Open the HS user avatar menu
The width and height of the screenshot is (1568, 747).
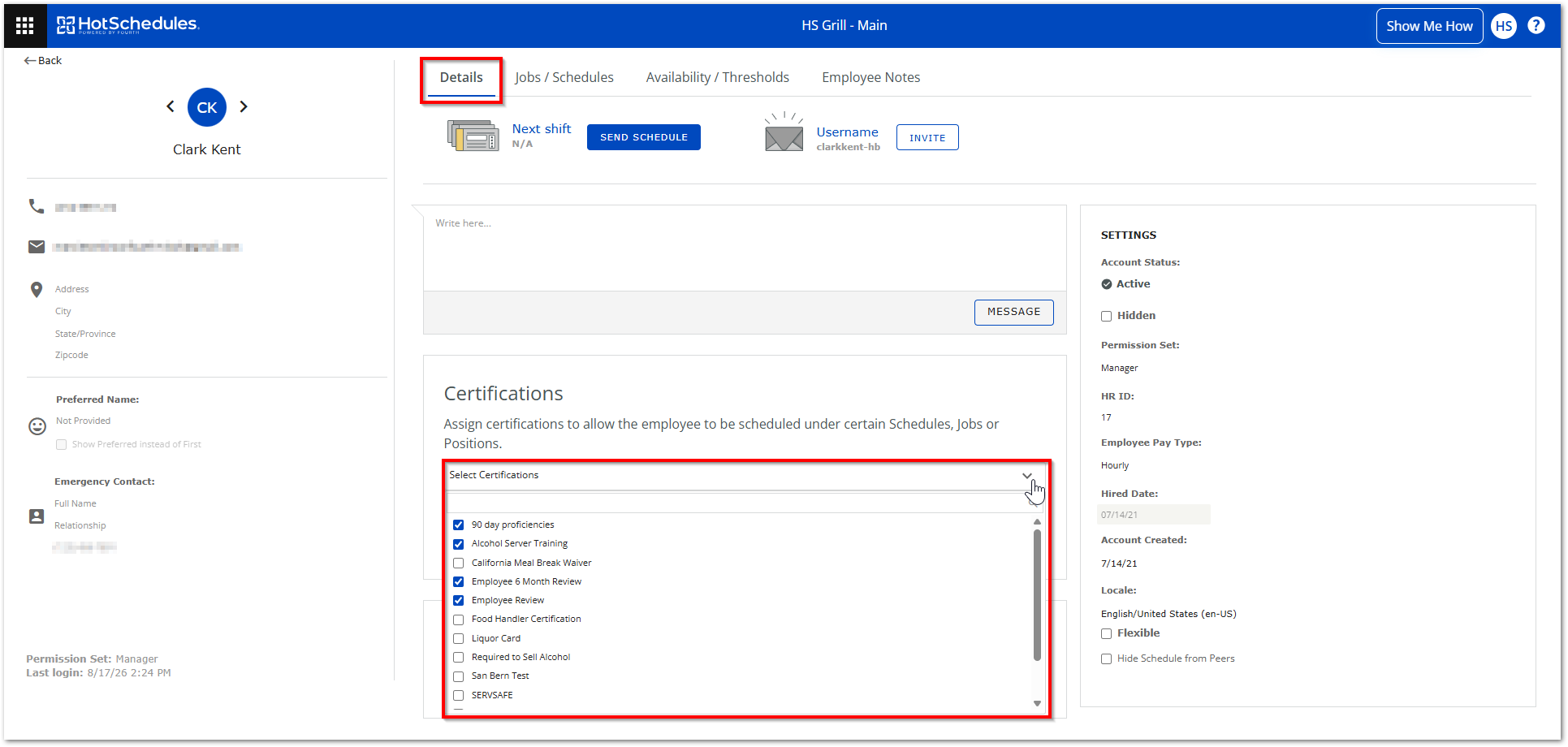click(1503, 26)
